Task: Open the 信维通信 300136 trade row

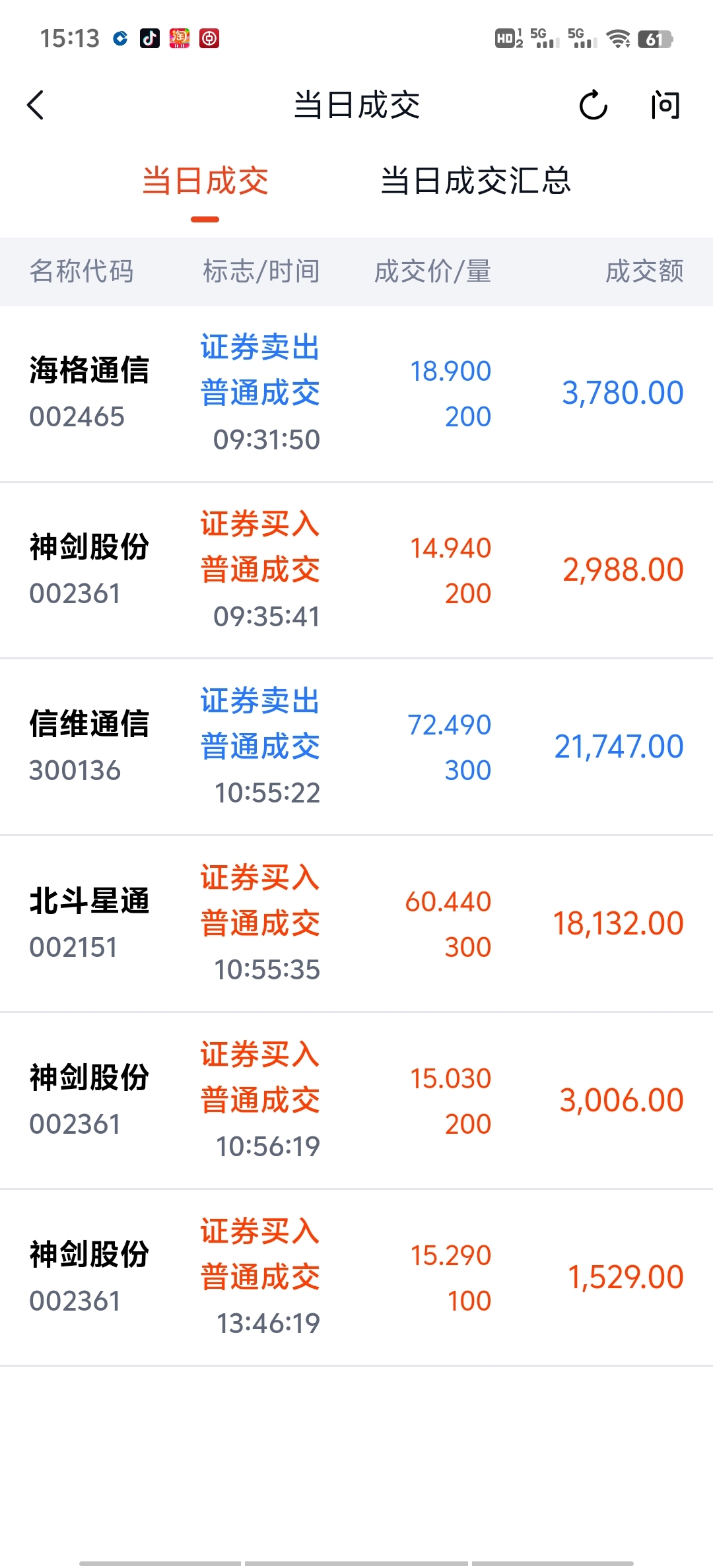Action: coord(356,747)
